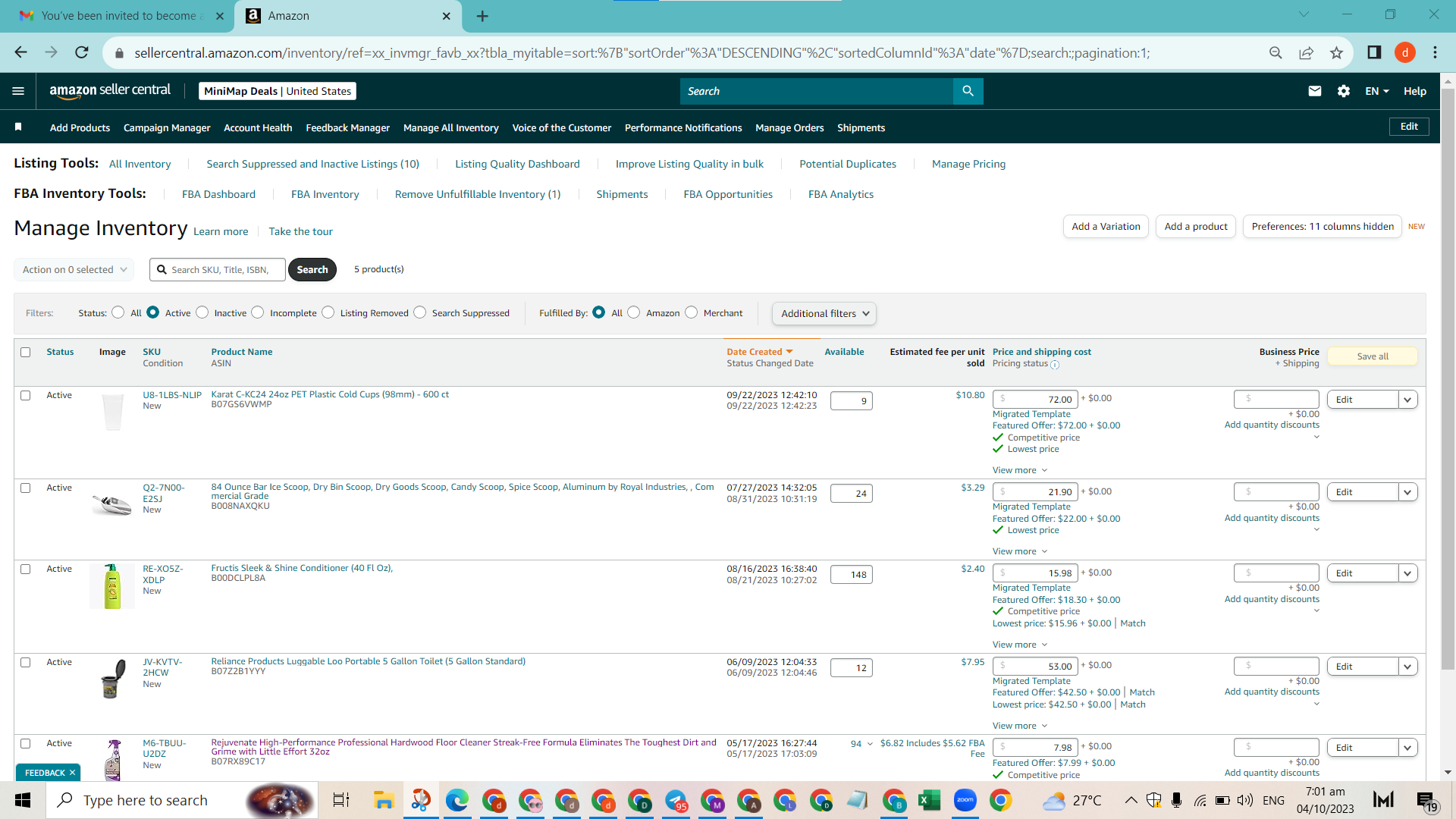Open a new browser tab
Screen dimensions: 1456x819
(482, 16)
